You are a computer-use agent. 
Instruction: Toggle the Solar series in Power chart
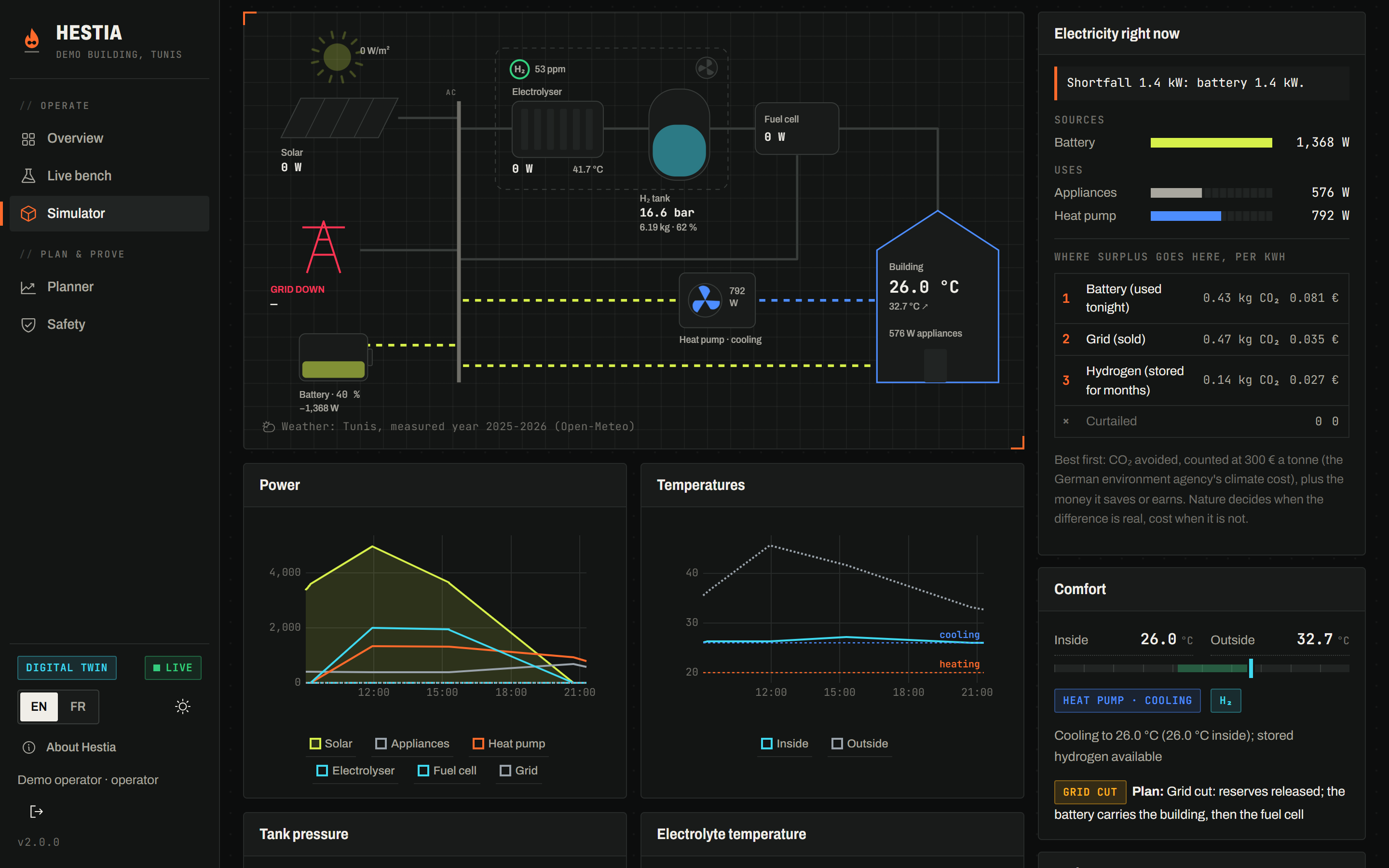pos(331,744)
